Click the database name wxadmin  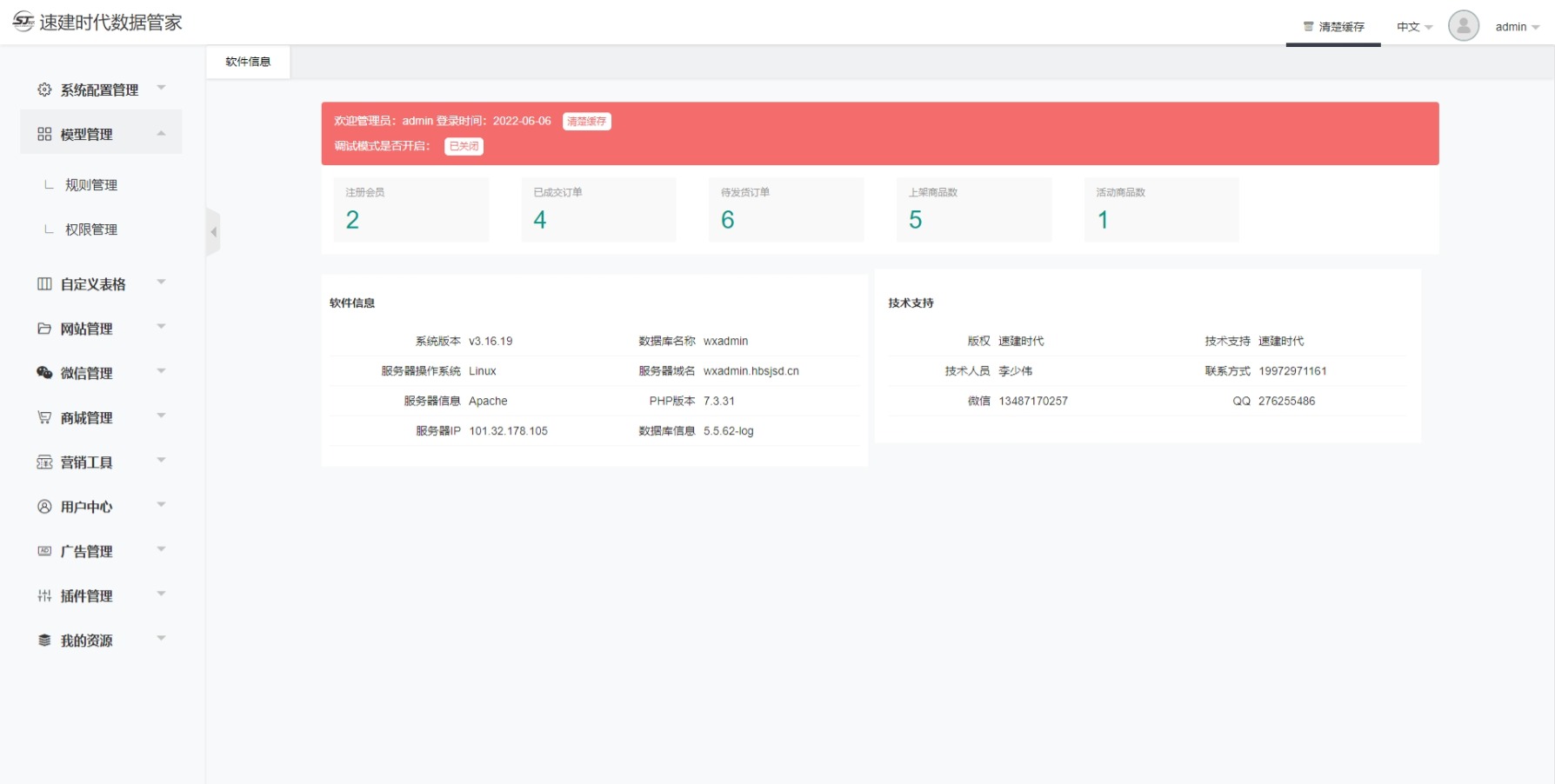pyautogui.click(x=726, y=342)
